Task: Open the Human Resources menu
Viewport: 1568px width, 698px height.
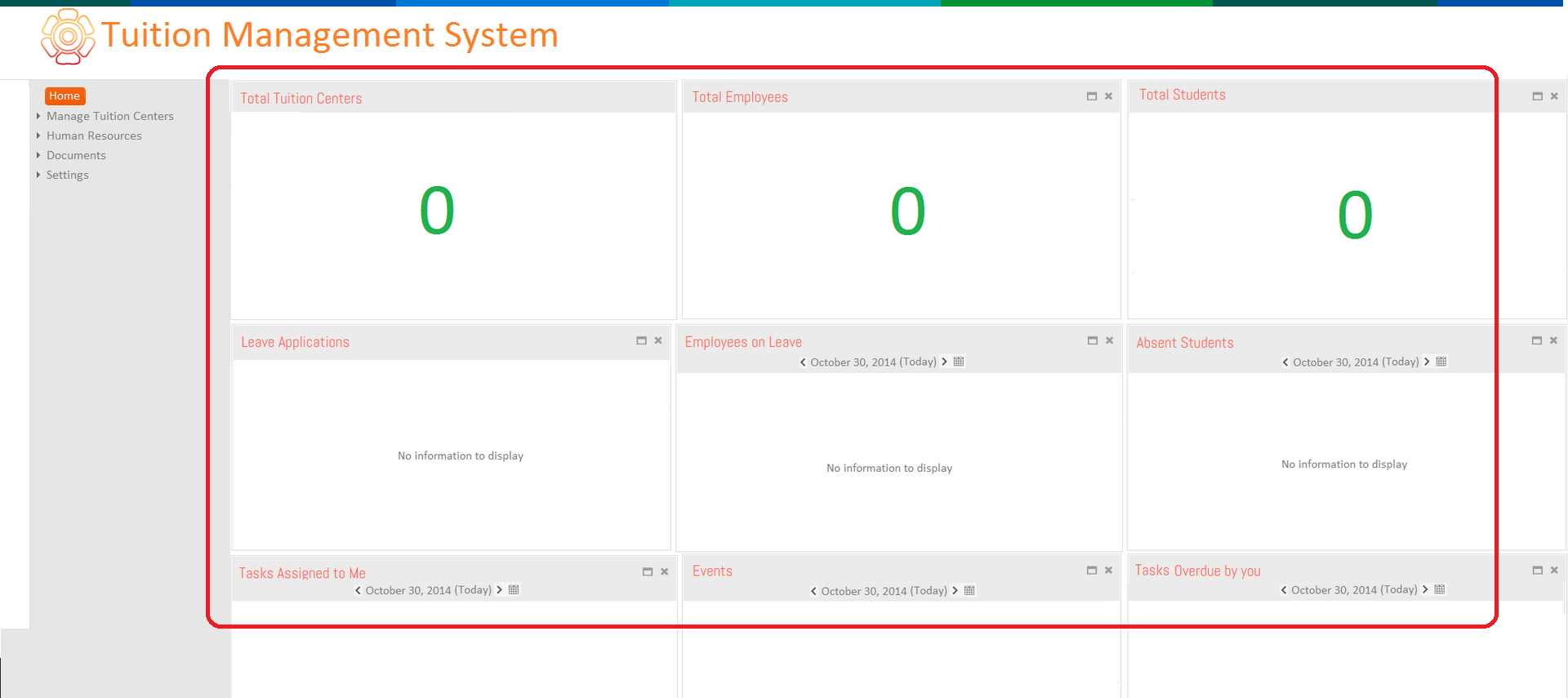Action: [94, 136]
